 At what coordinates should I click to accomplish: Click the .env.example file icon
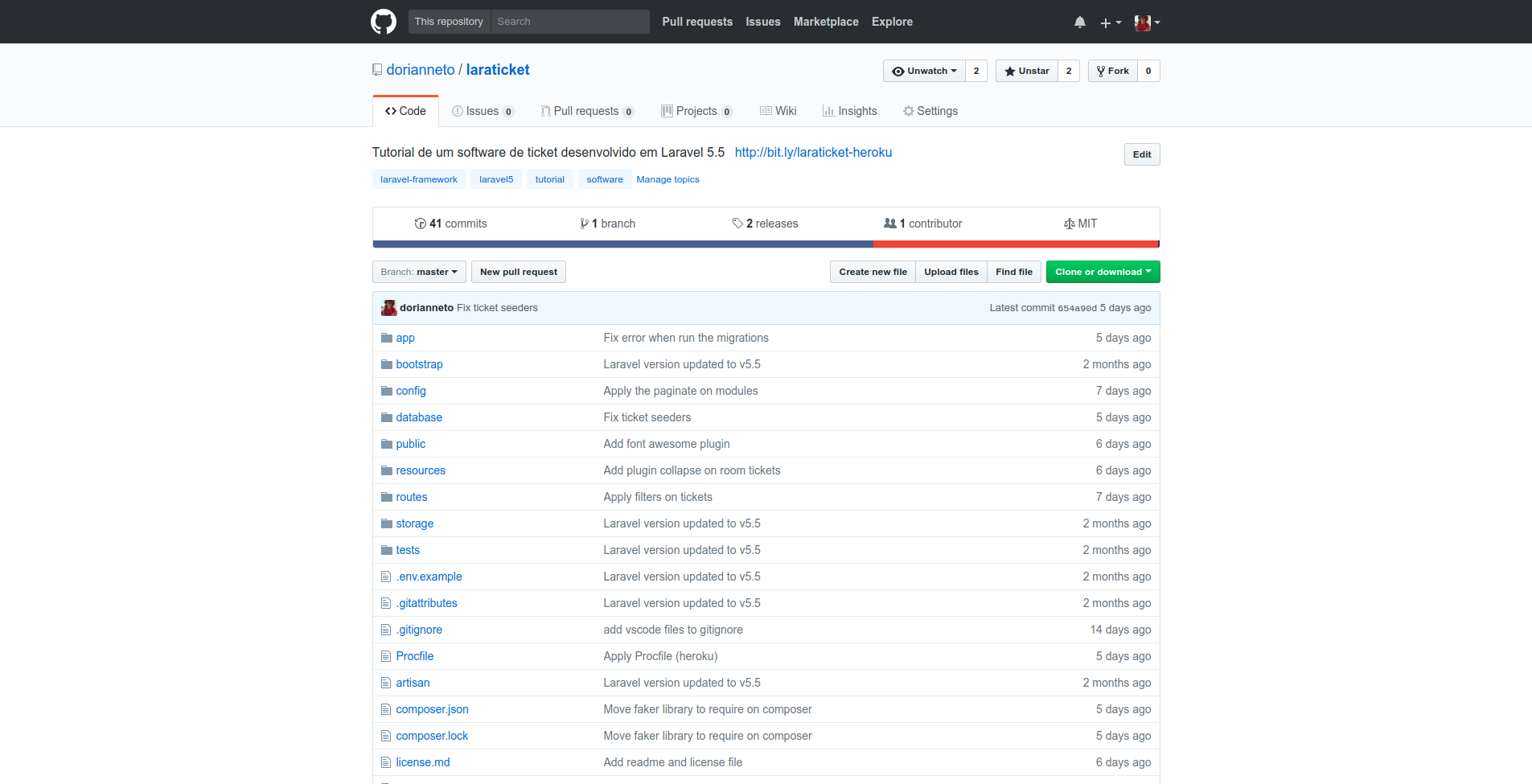coord(386,577)
